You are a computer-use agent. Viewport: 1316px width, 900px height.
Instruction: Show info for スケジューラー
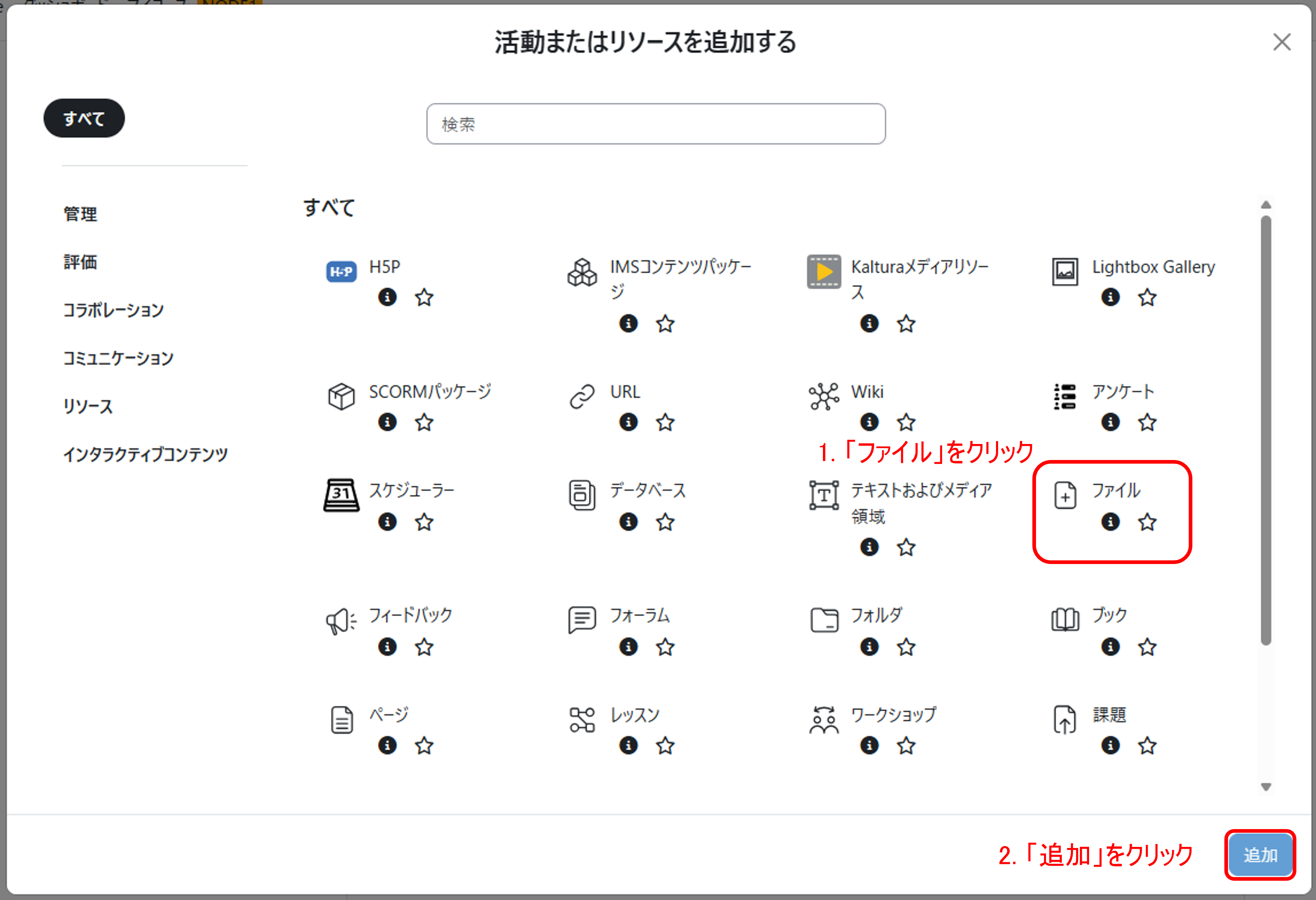(387, 522)
